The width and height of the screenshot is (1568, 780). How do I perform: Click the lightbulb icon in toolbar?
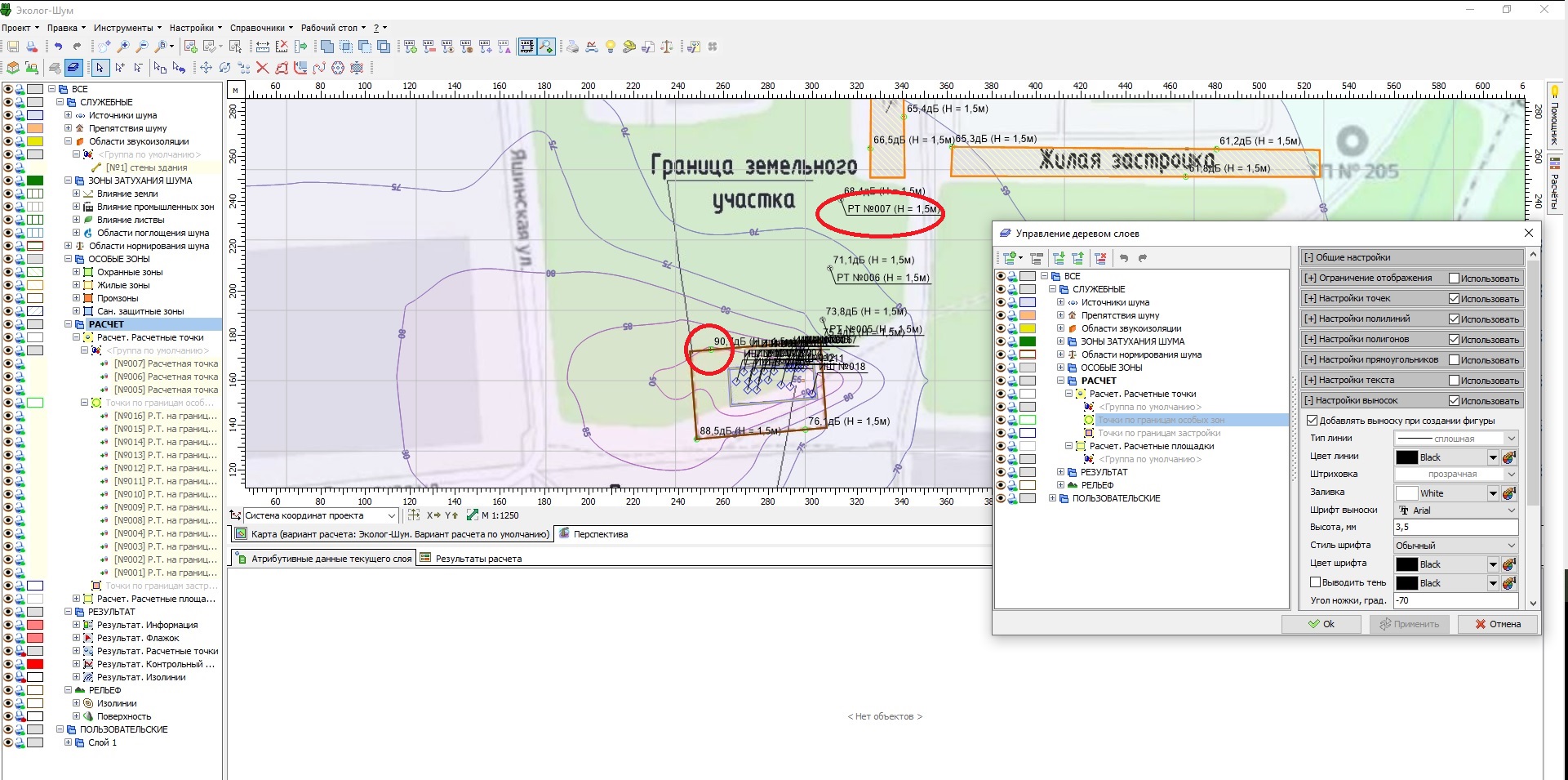[x=610, y=47]
